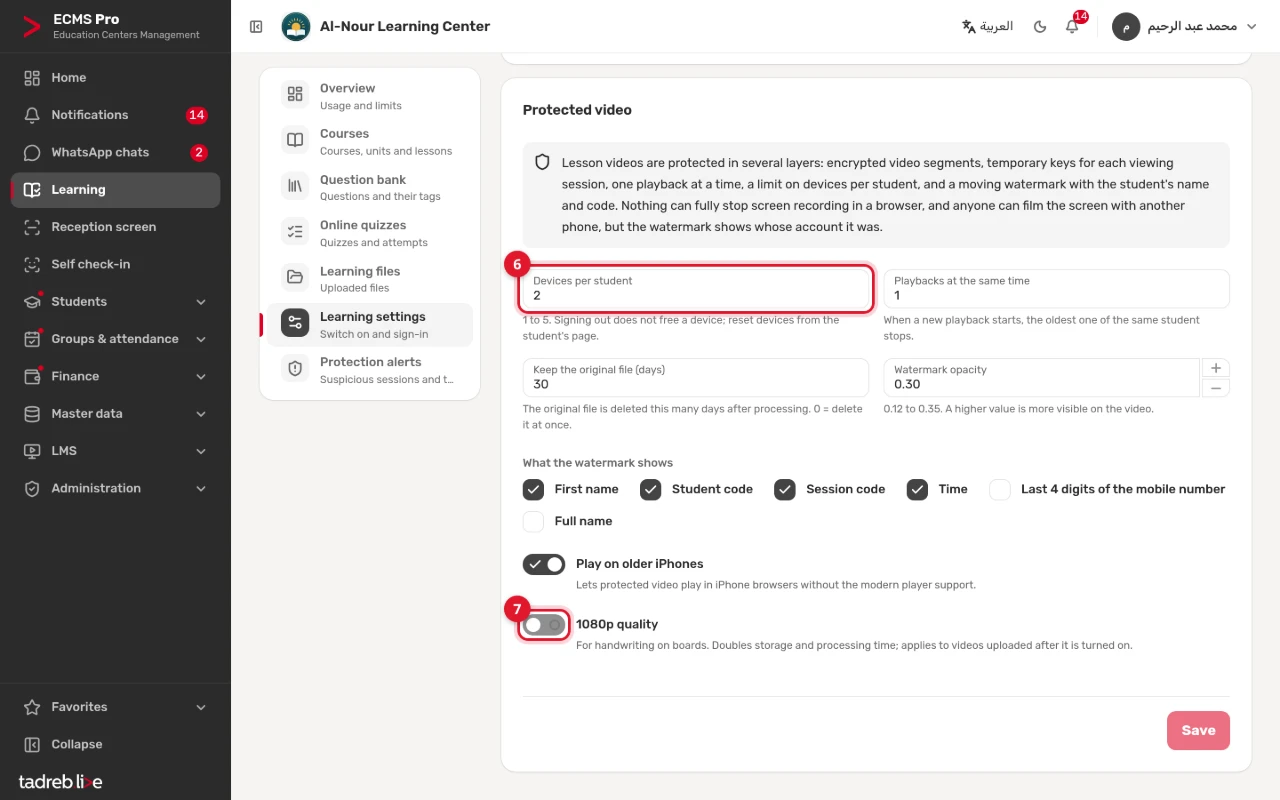Screen dimensions: 1280x800
Task: Open Reception screen page
Action: 115,227
